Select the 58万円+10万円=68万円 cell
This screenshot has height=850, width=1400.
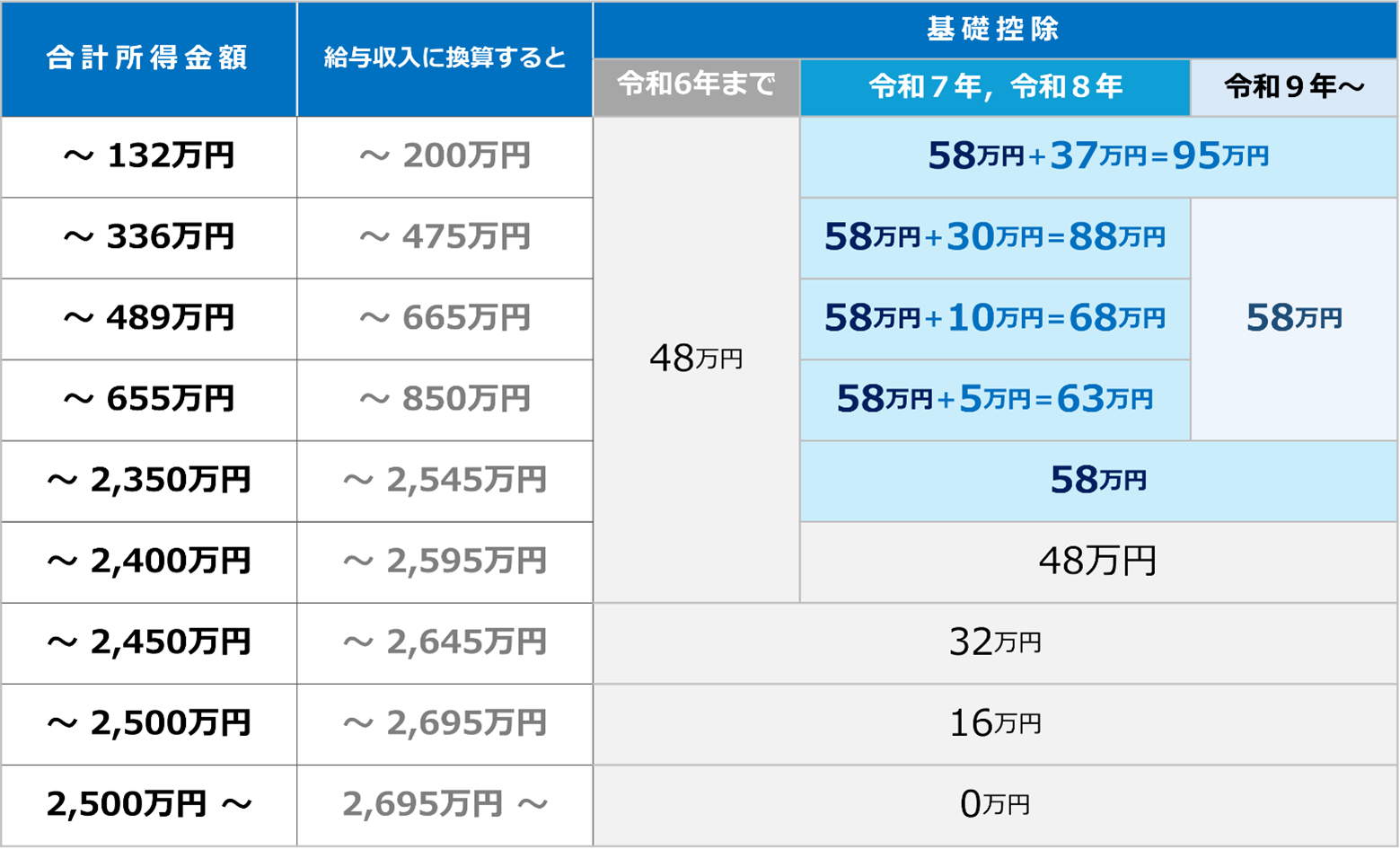point(995,319)
